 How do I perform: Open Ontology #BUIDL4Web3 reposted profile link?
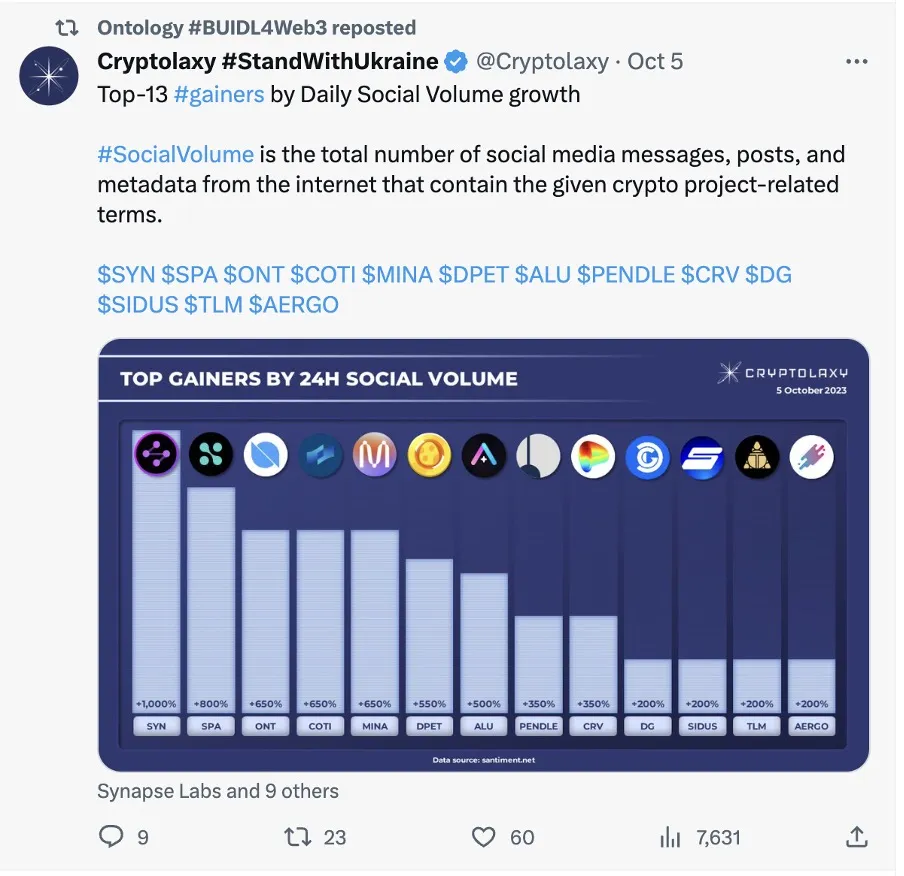click(x=256, y=28)
